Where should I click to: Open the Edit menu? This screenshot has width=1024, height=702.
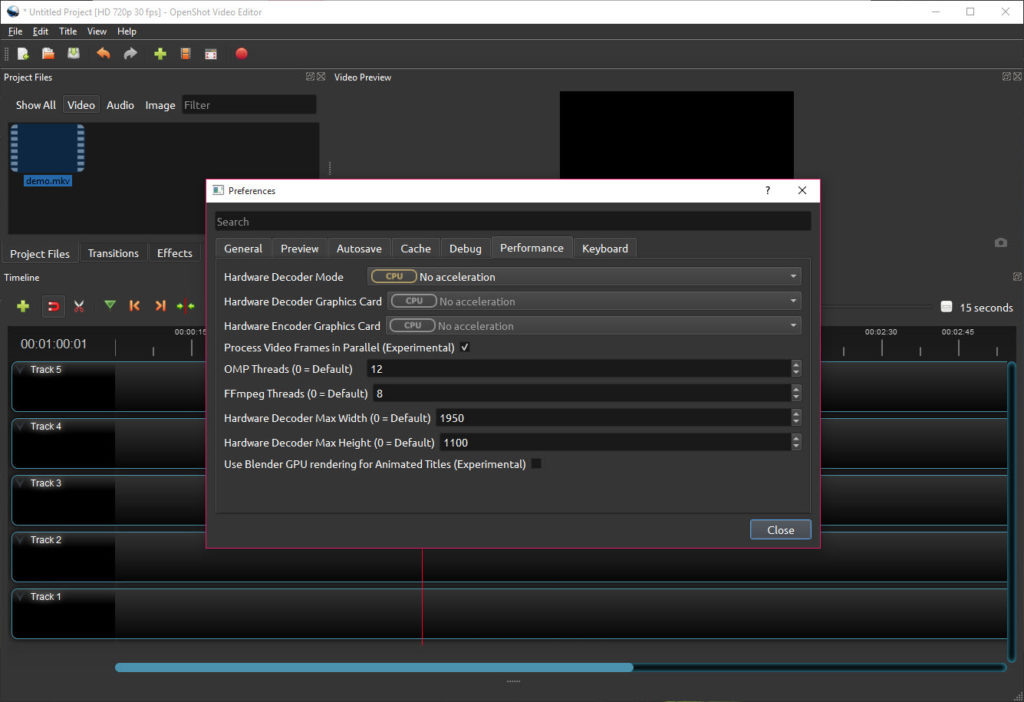(40, 31)
